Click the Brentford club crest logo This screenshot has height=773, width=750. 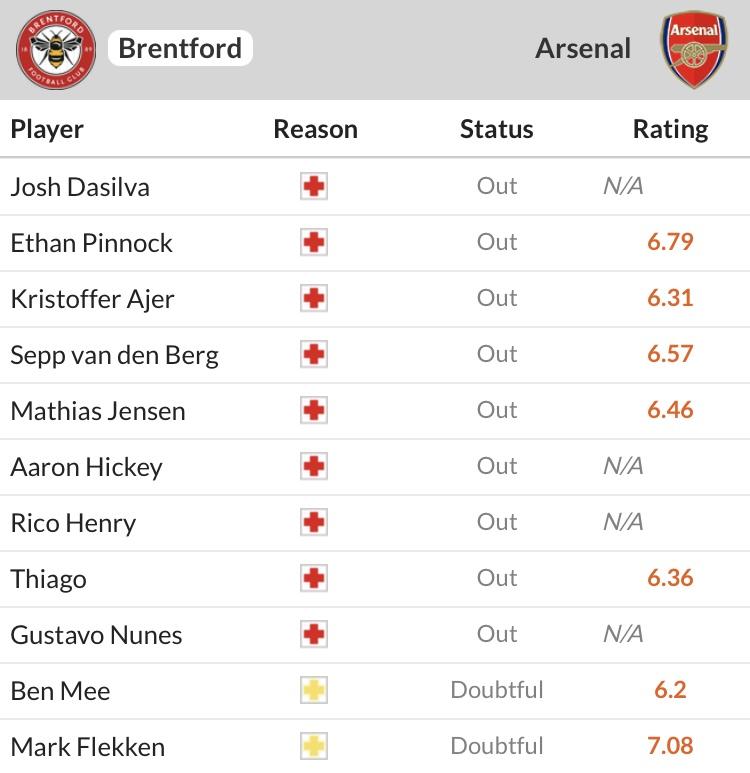(56, 49)
